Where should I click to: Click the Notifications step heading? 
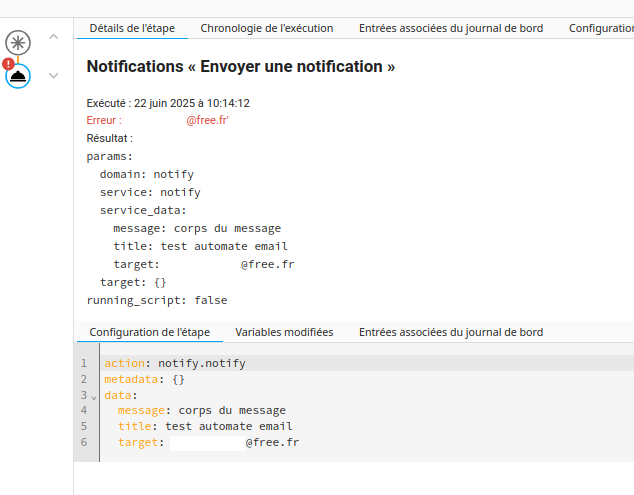click(x=240, y=67)
